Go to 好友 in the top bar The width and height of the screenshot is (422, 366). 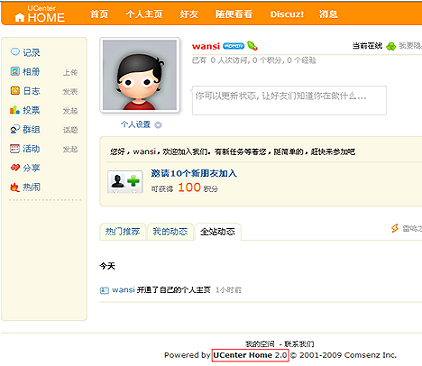[189, 14]
